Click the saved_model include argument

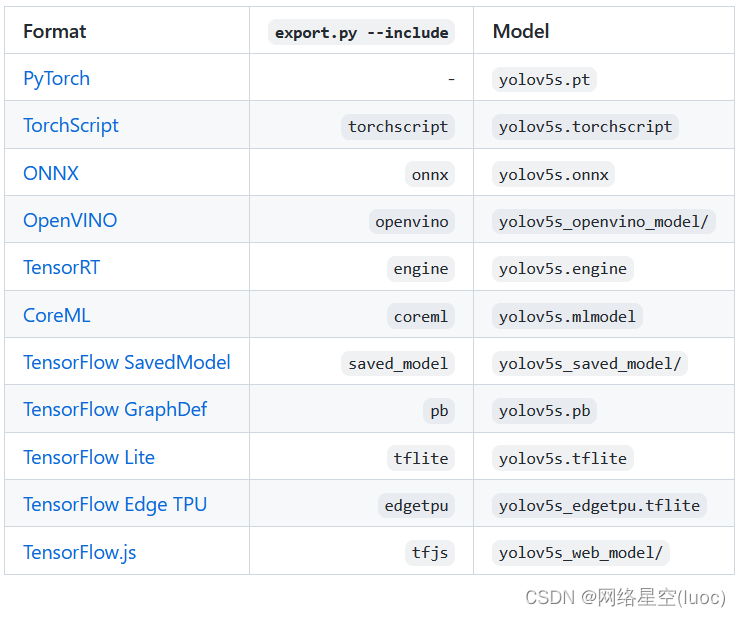(398, 364)
